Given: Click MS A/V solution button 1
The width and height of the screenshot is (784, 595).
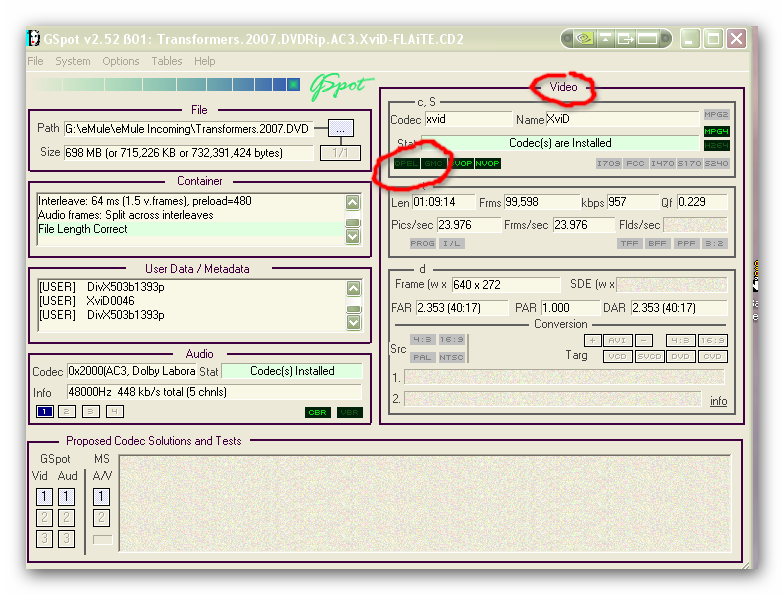Looking at the screenshot, I should [x=101, y=496].
